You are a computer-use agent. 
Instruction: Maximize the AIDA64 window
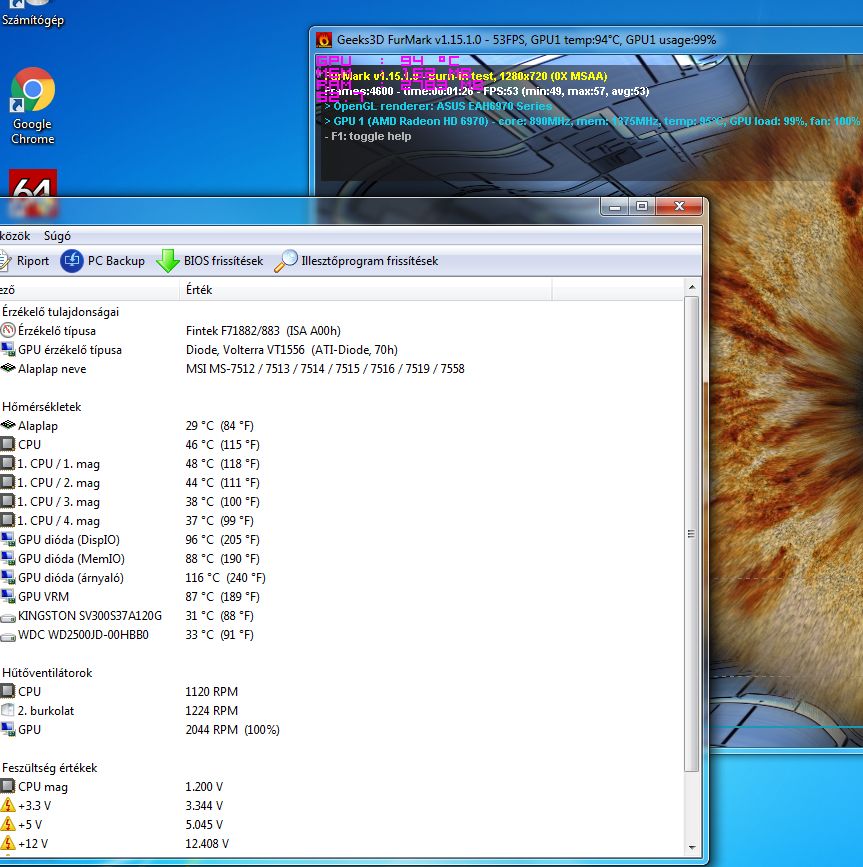[x=642, y=206]
